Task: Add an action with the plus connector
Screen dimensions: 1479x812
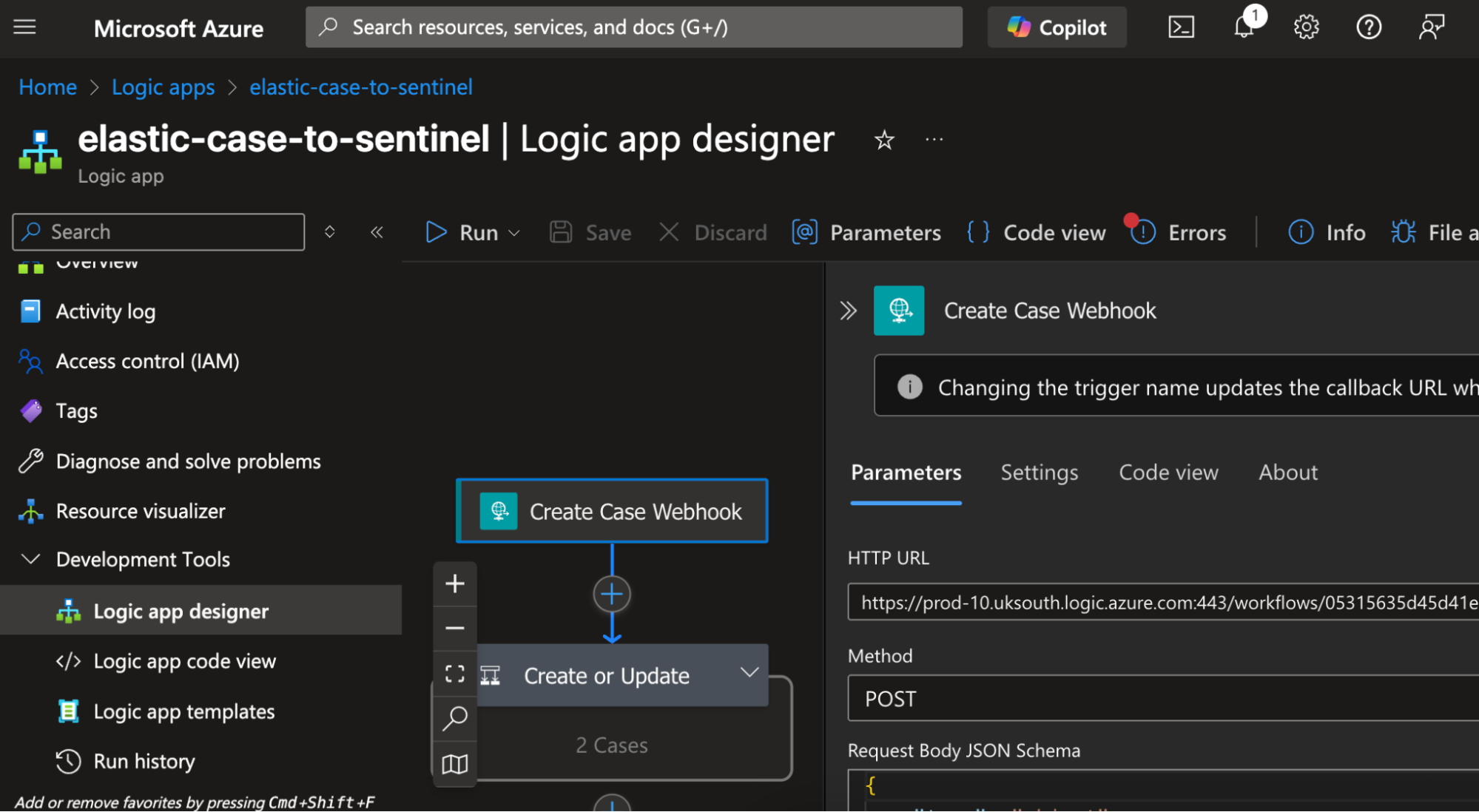Action: [x=612, y=594]
